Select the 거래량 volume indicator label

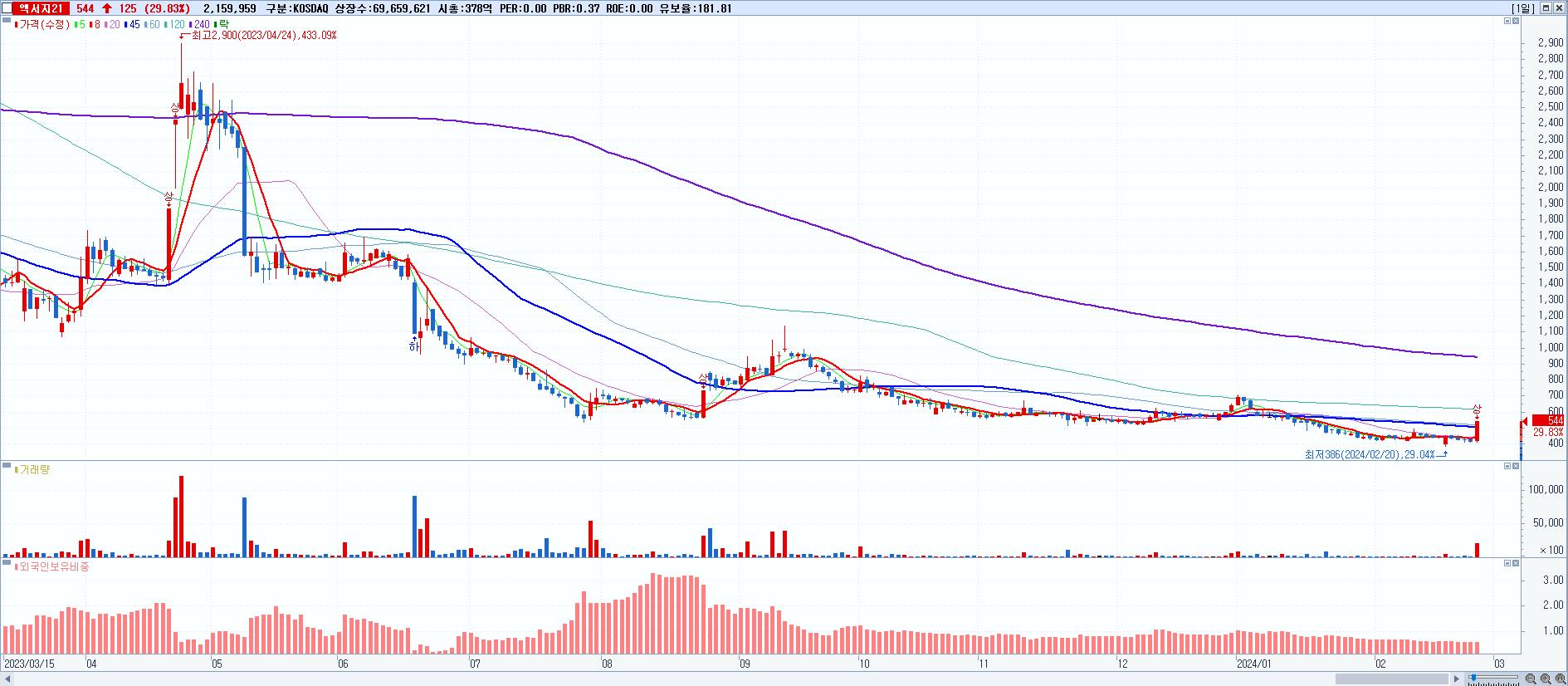(x=34, y=470)
